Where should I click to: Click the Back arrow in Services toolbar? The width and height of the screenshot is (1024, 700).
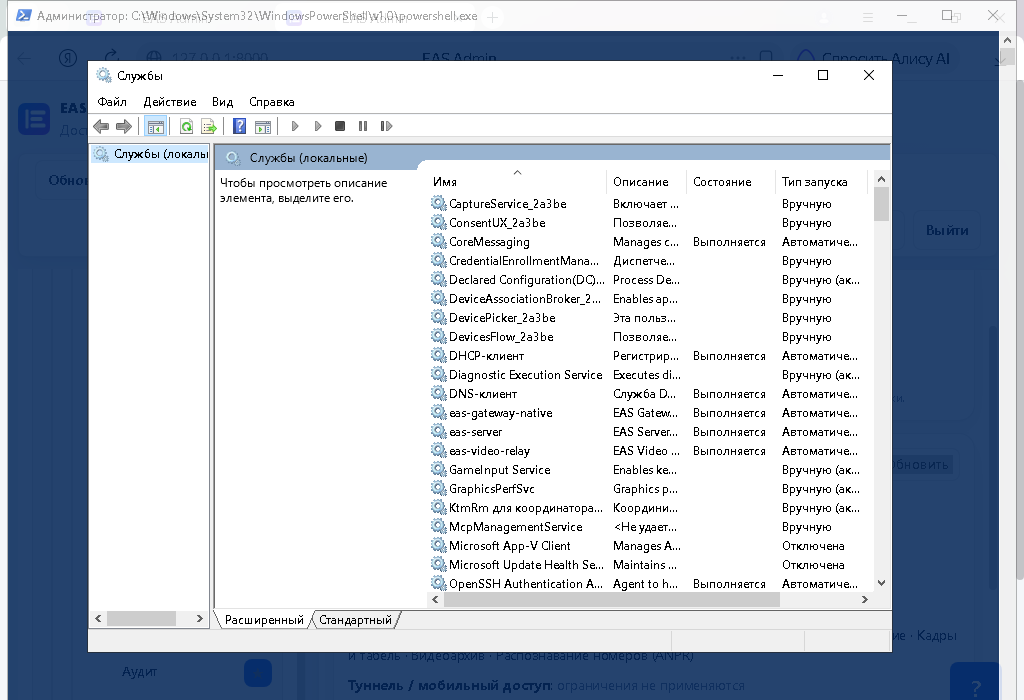coord(101,126)
